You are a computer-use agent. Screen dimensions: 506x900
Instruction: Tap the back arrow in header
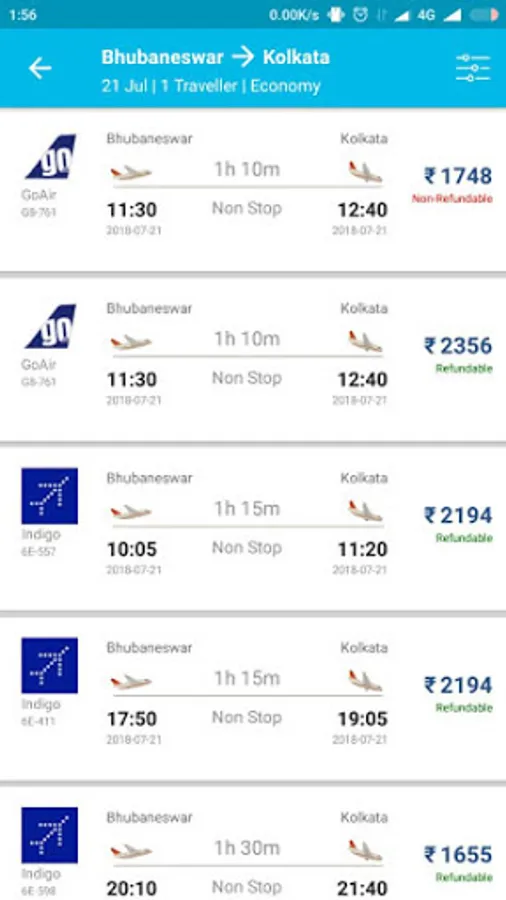pos(40,69)
